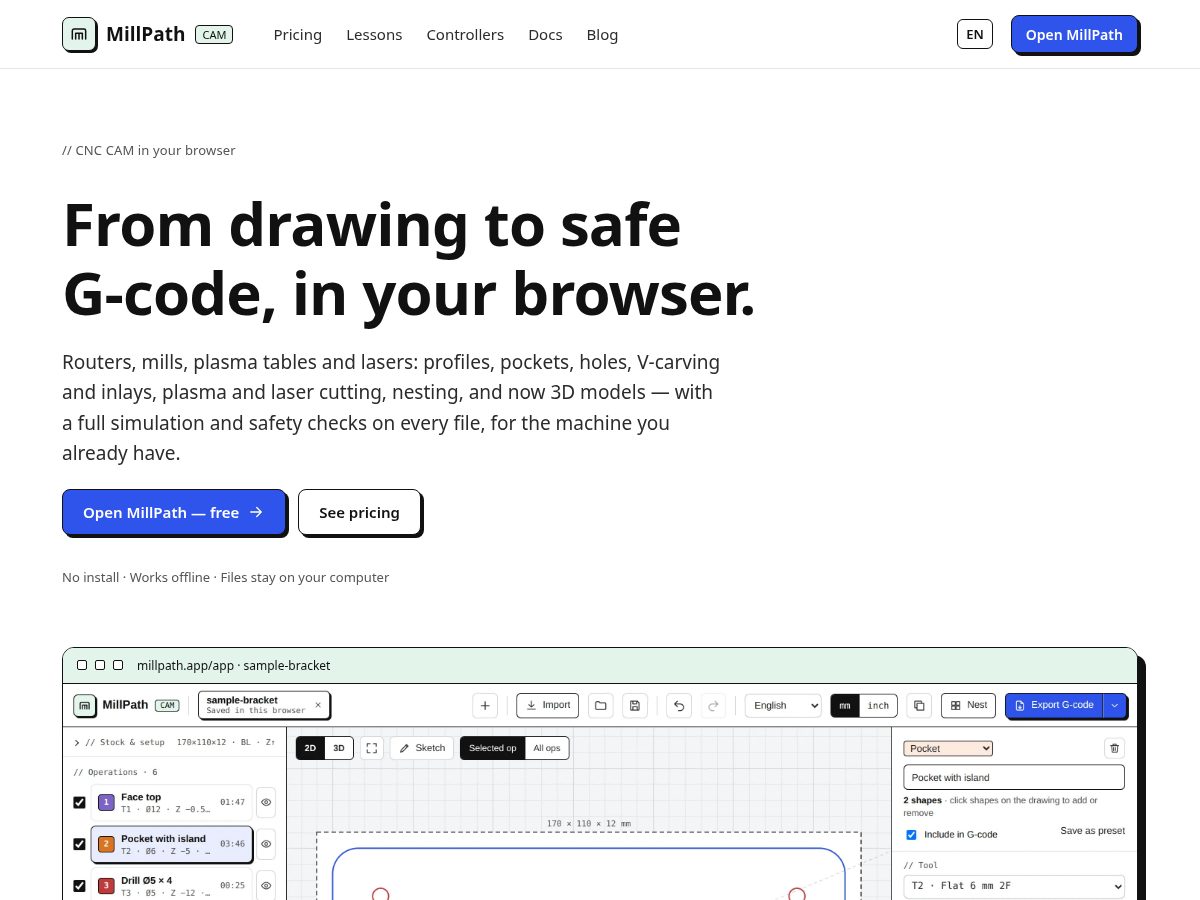Open the Pricing nav item

[x=298, y=34]
